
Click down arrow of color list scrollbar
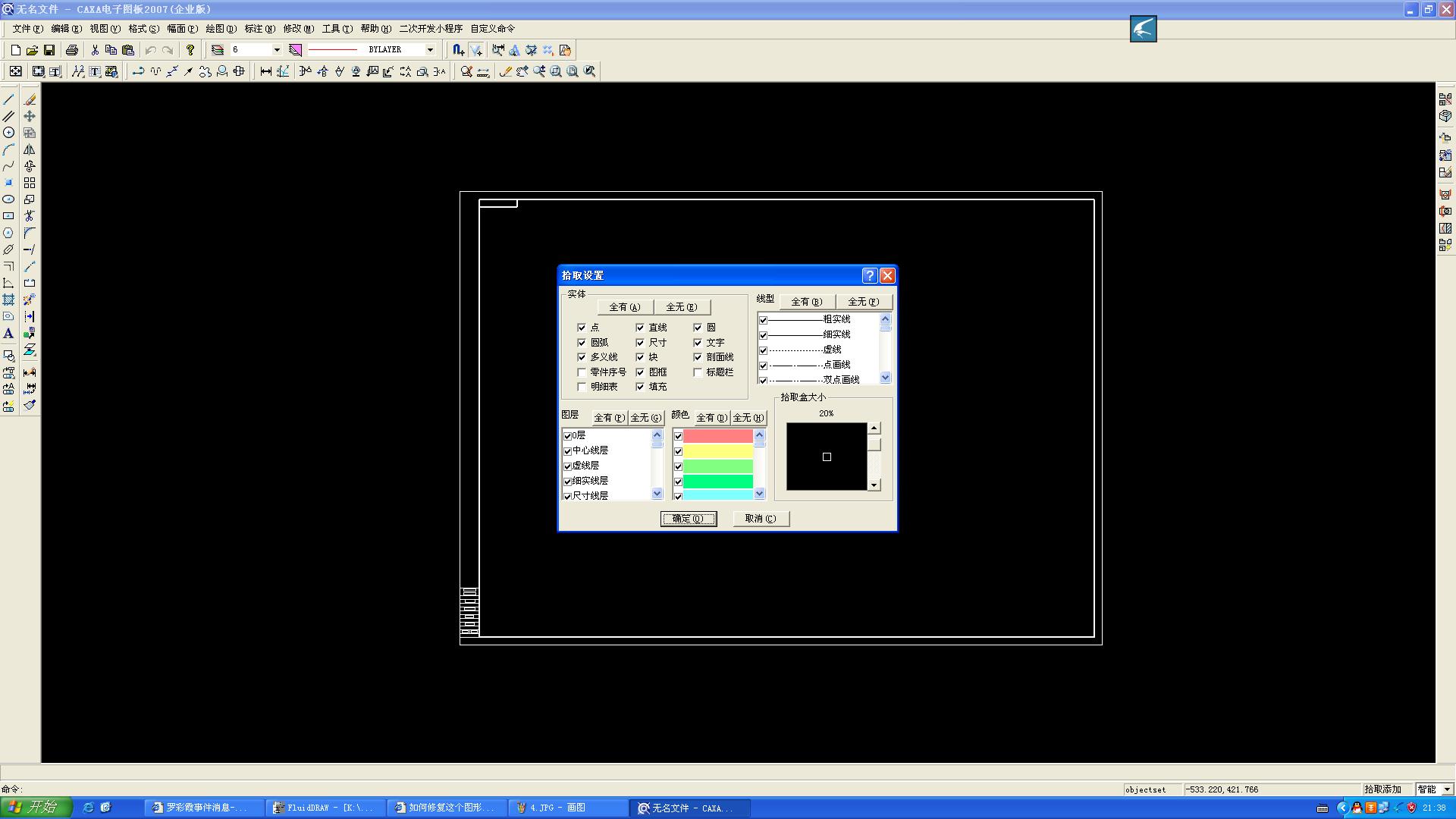click(x=759, y=494)
